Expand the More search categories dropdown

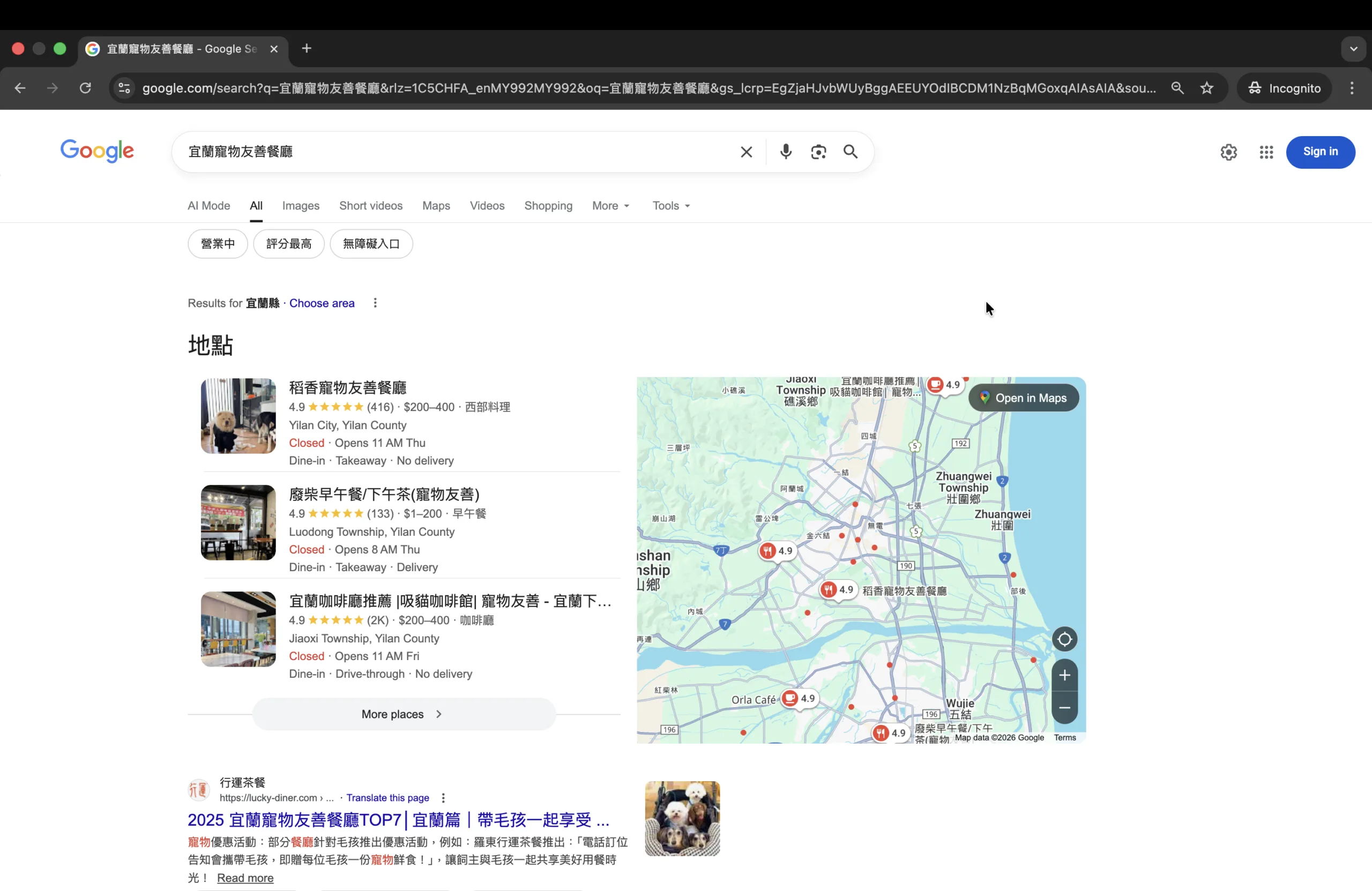pyautogui.click(x=610, y=206)
